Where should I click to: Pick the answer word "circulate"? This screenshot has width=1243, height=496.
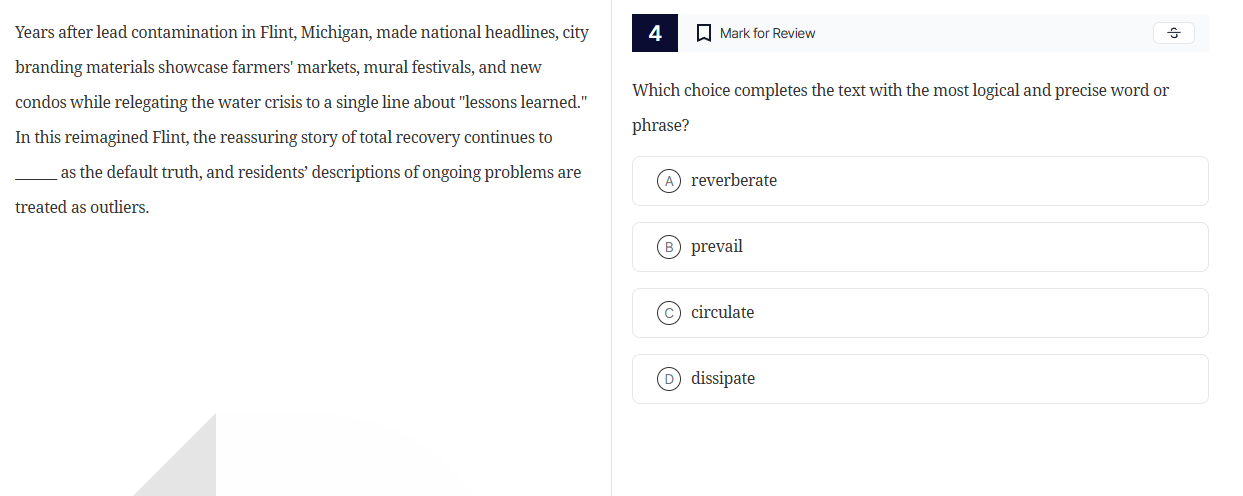pos(723,313)
